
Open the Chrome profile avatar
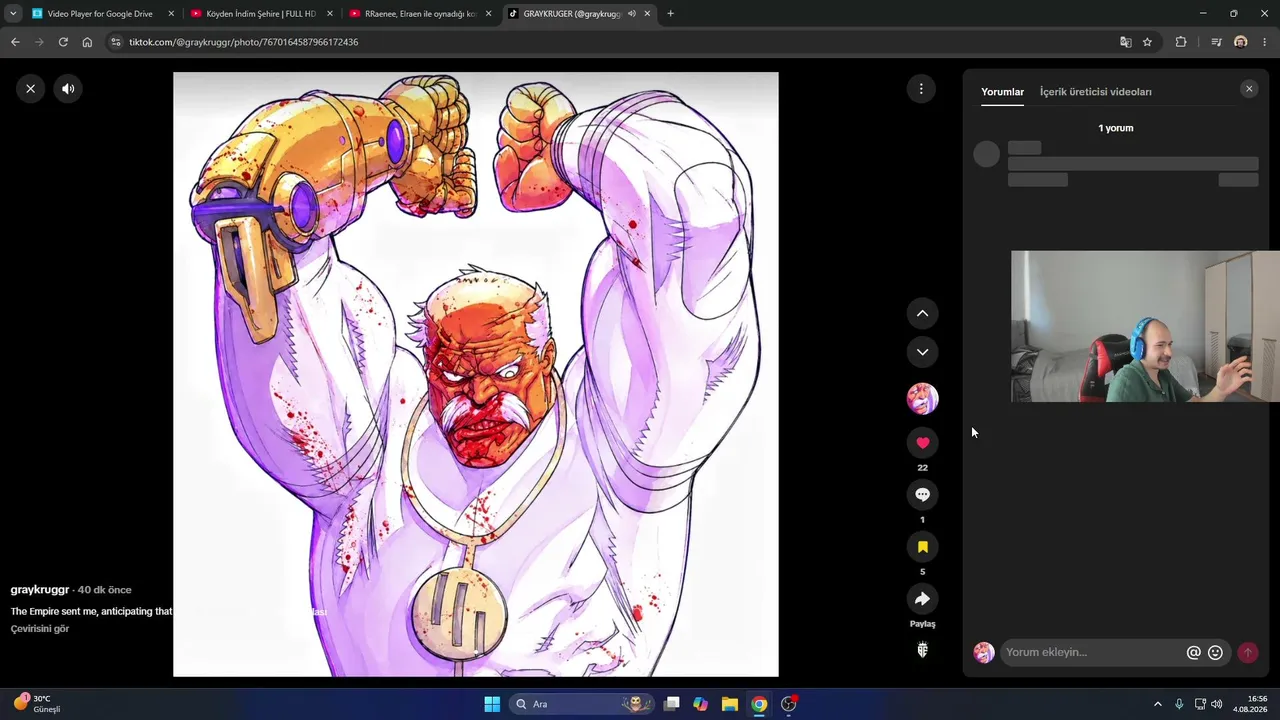coord(1241,42)
